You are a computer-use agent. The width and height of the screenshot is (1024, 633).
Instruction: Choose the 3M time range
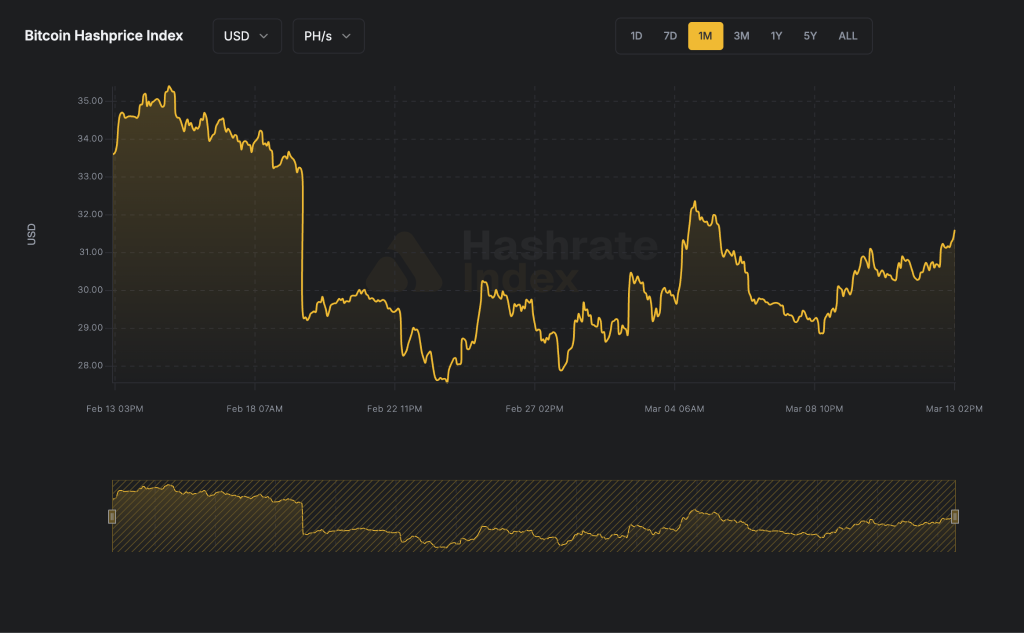click(741, 36)
